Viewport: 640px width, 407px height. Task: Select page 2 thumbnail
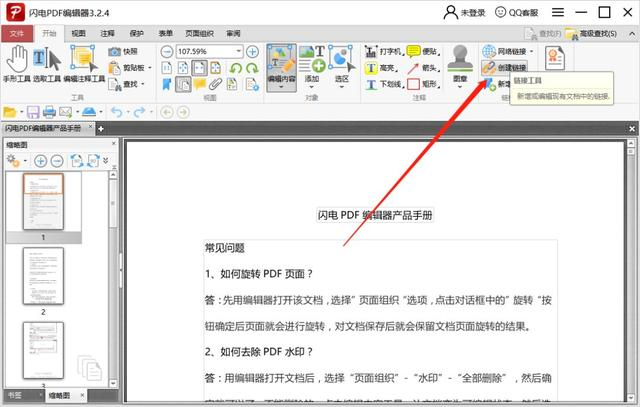pyautogui.click(x=43, y=276)
